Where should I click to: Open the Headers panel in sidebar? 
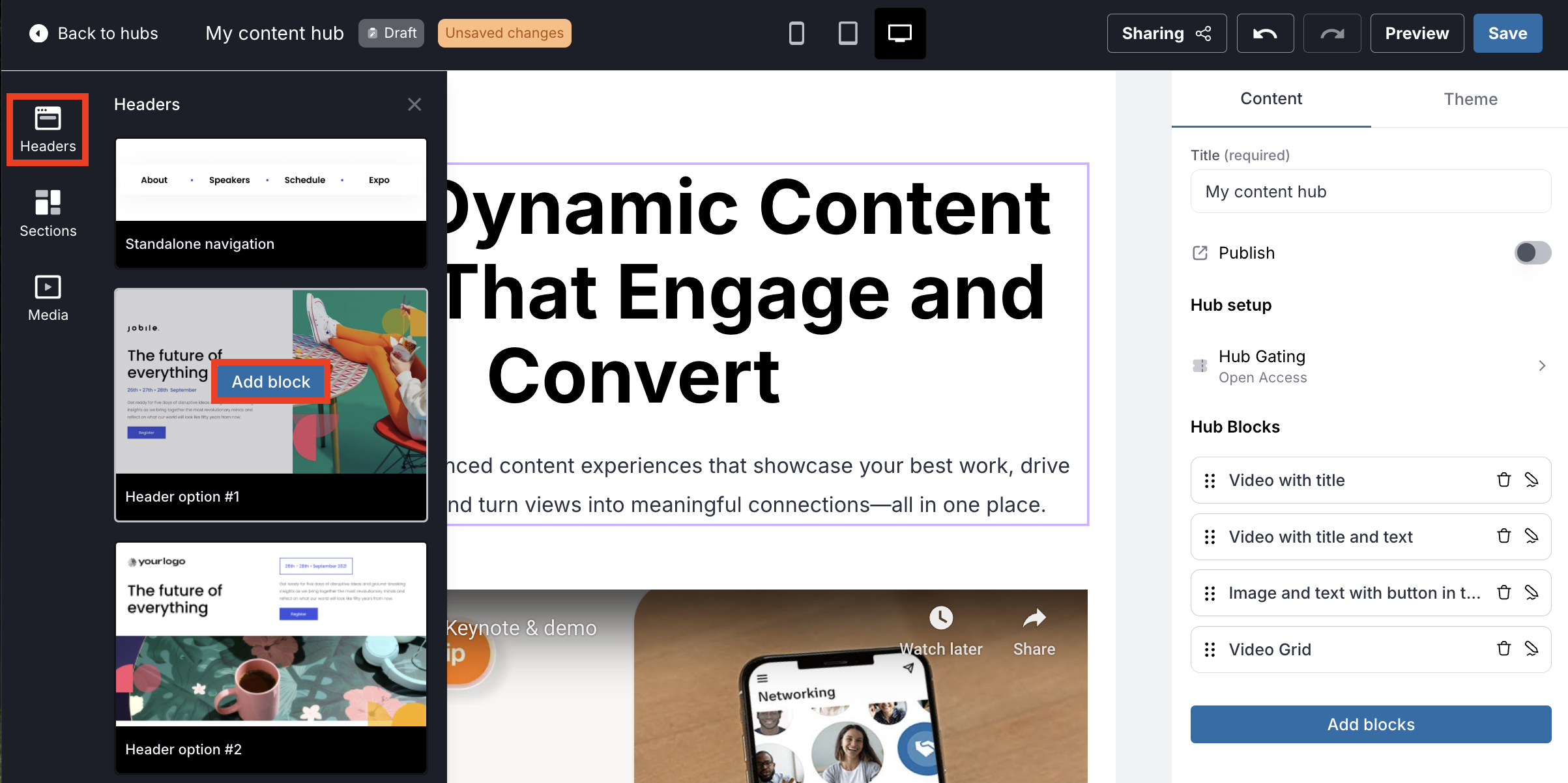click(x=48, y=130)
